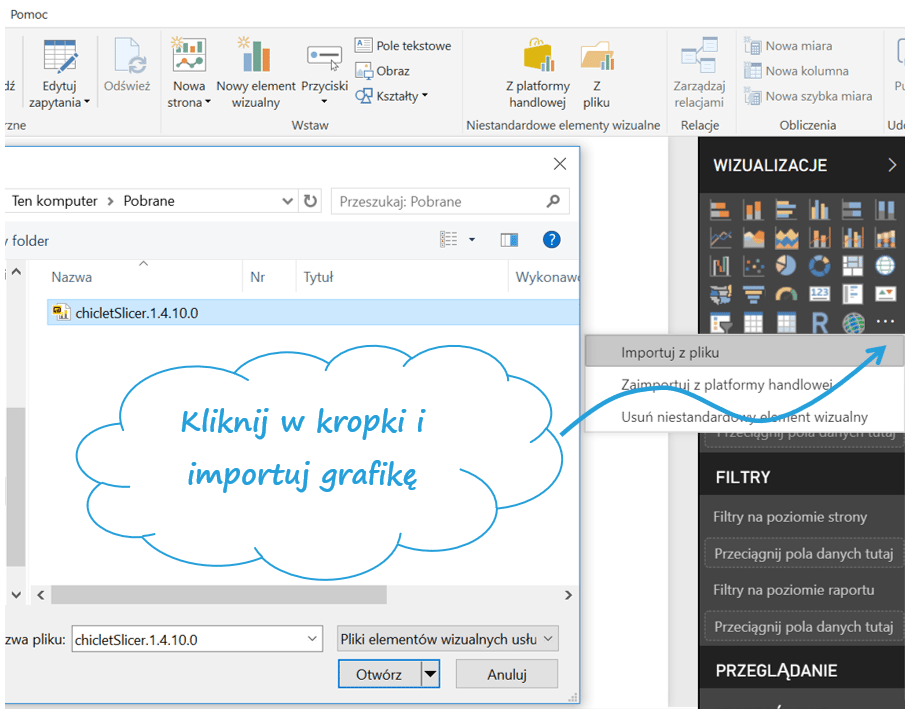Open the file type filter dropdown
This screenshot has width=905, height=709.
tap(447, 638)
